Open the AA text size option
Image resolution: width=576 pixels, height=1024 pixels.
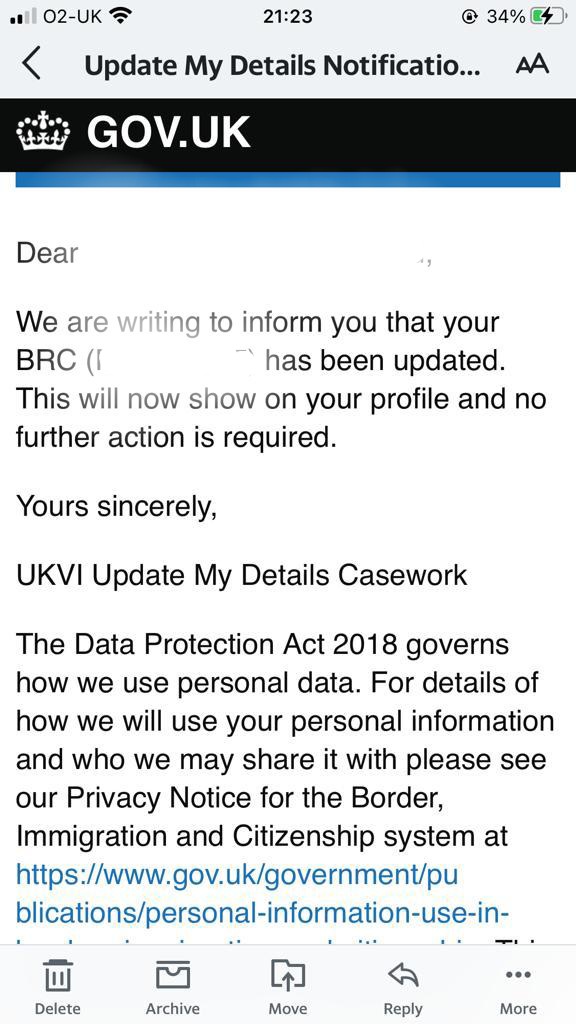point(532,65)
